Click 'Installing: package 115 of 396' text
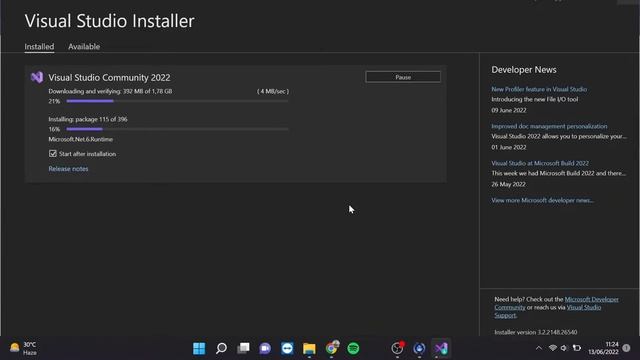Image resolution: width=640 pixels, height=360 pixels. pyautogui.click(x=88, y=119)
